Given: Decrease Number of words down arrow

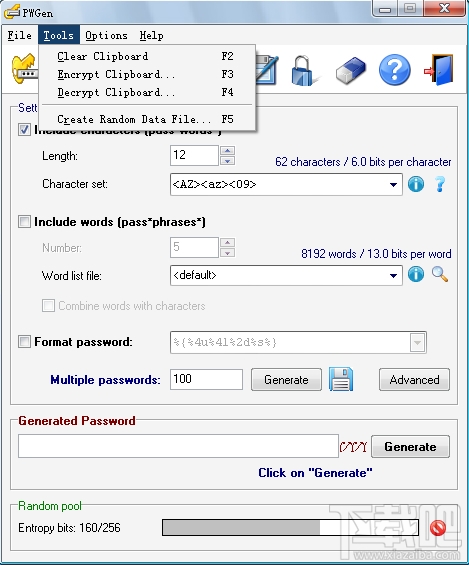Looking at the screenshot, I should pyautogui.click(x=227, y=253).
